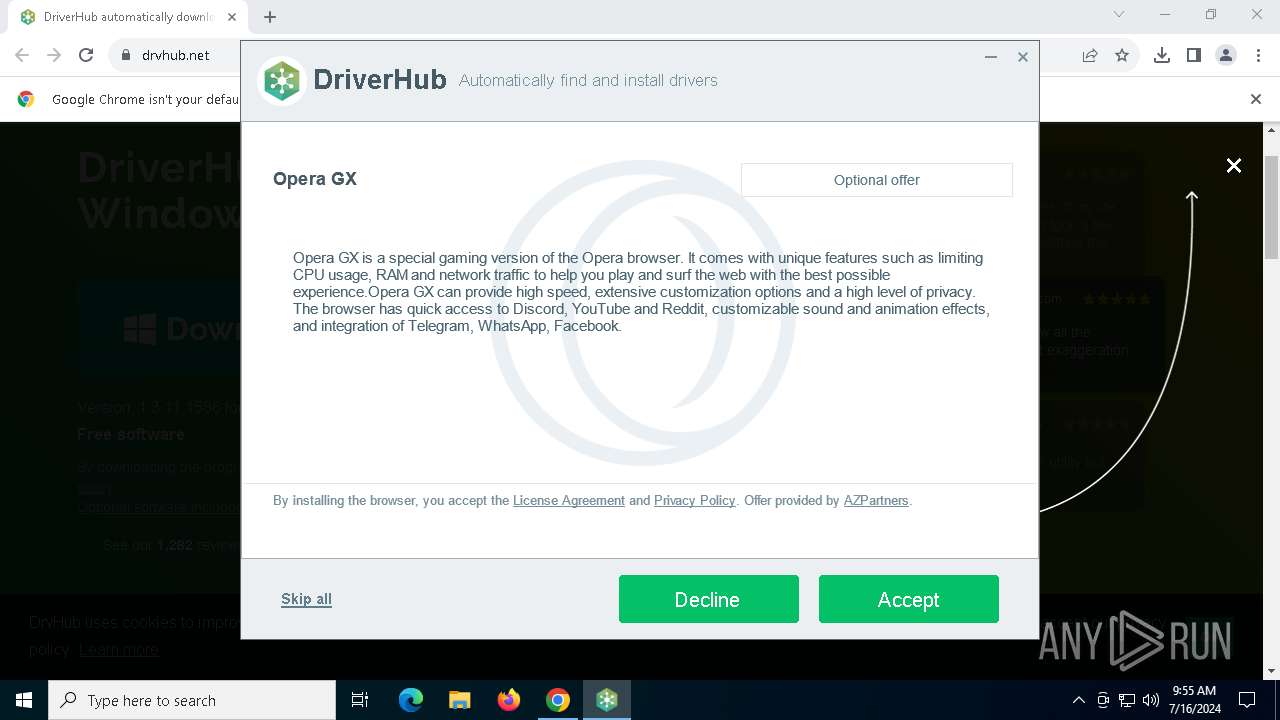
Task: Open cookie policy Learn more link
Action: click(x=118, y=649)
